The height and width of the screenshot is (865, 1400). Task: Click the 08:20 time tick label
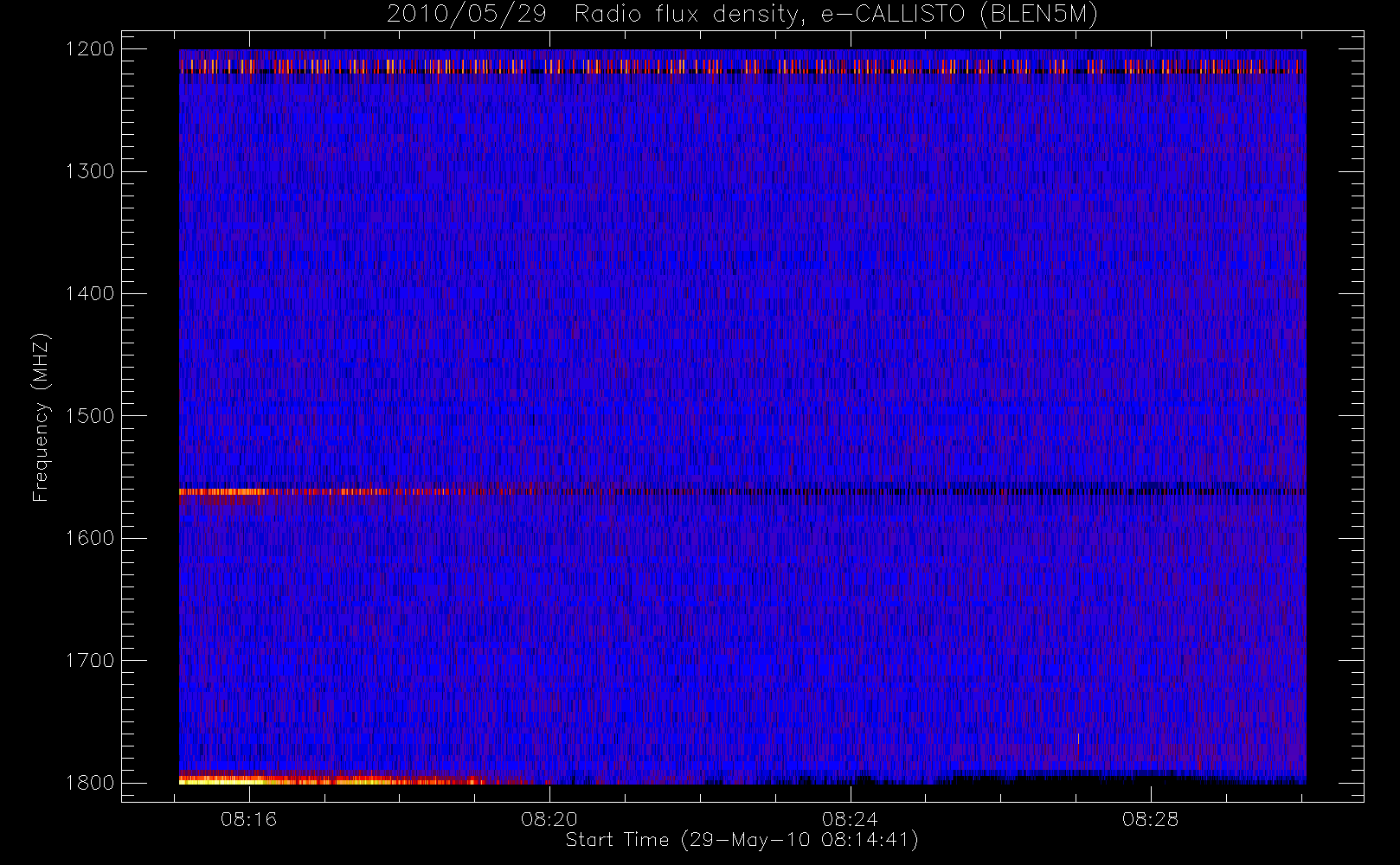pyautogui.click(x=549, y=819)
